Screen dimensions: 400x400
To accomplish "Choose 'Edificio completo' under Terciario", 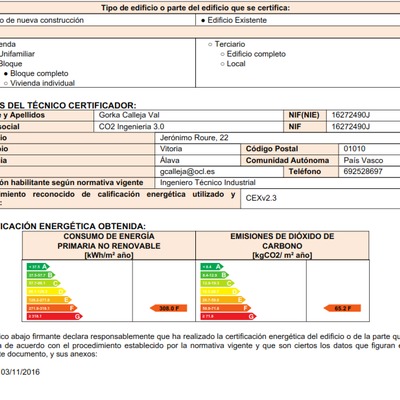I will click(x=222, y=54).
